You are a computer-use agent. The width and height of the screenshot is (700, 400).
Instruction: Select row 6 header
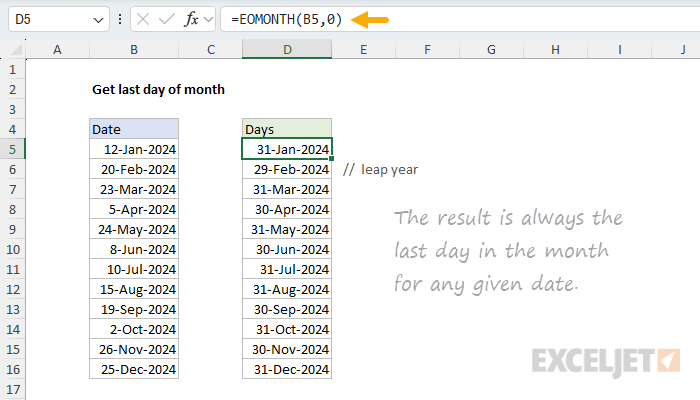(x=12, y=169)
